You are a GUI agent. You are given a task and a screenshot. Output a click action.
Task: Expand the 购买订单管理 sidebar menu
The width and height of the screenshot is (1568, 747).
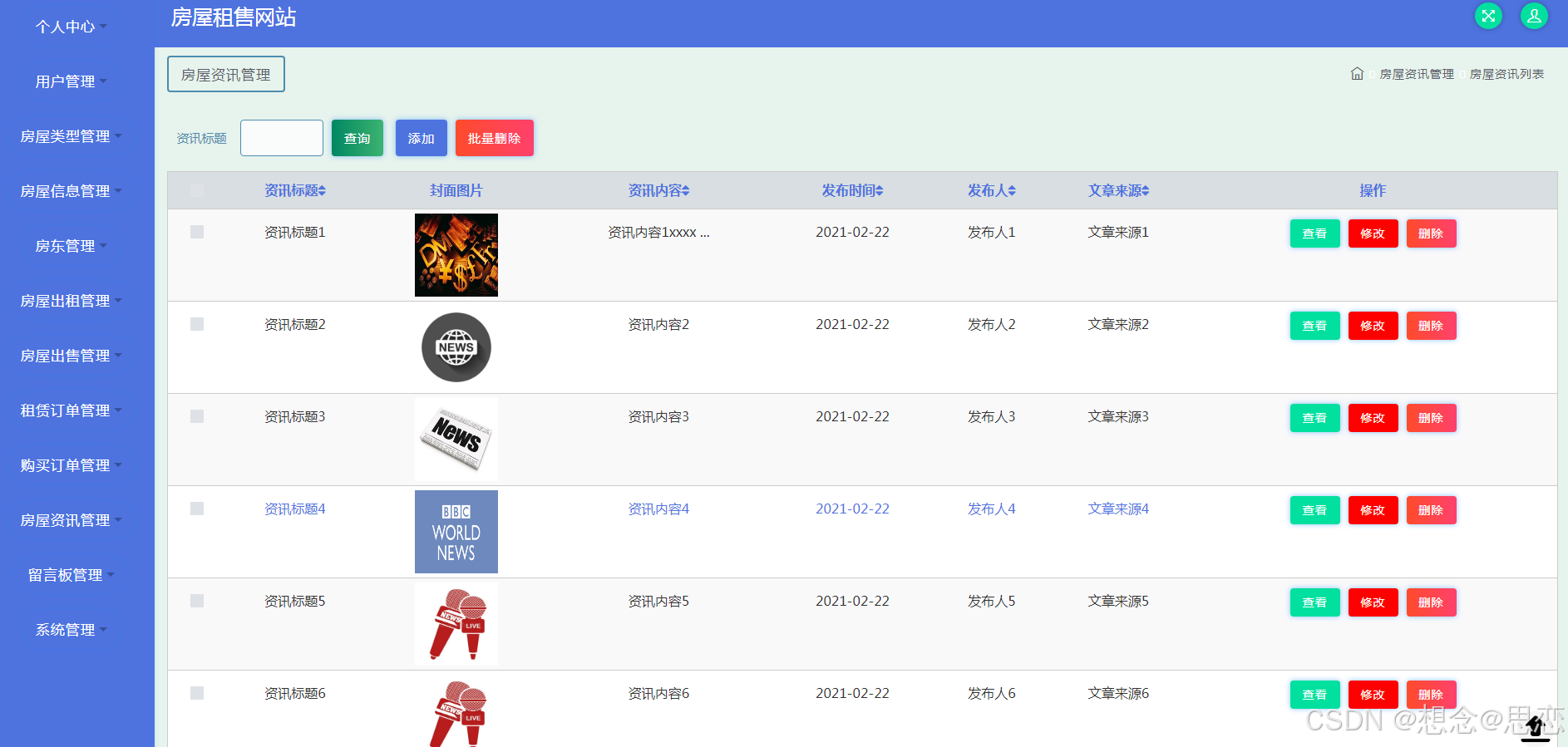tap(71, 465)
